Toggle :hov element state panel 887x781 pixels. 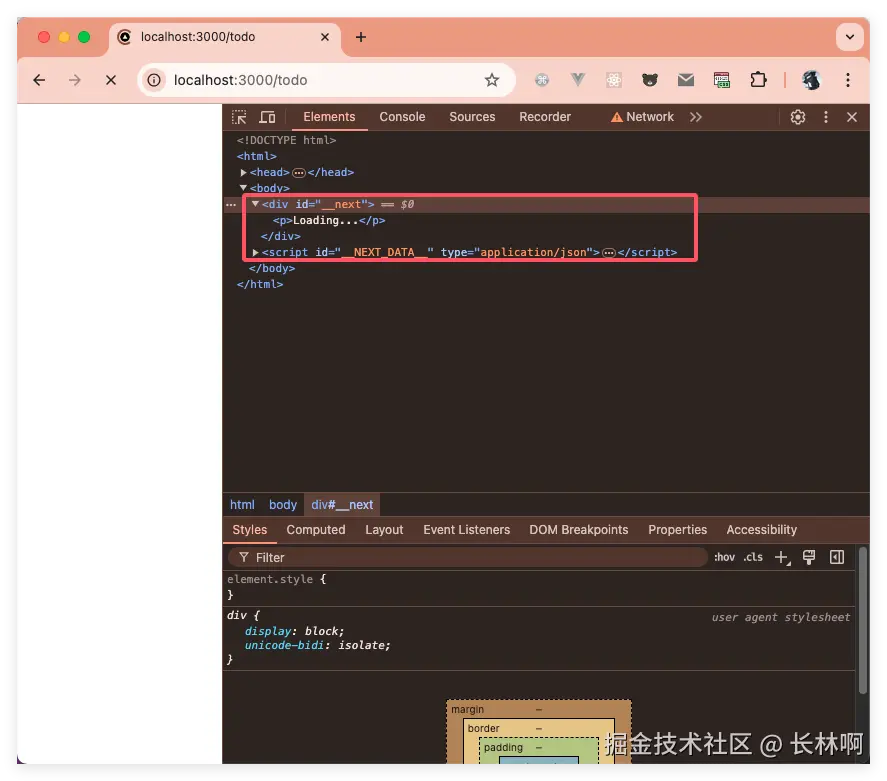pyautogui.click(x=724, y=558)
